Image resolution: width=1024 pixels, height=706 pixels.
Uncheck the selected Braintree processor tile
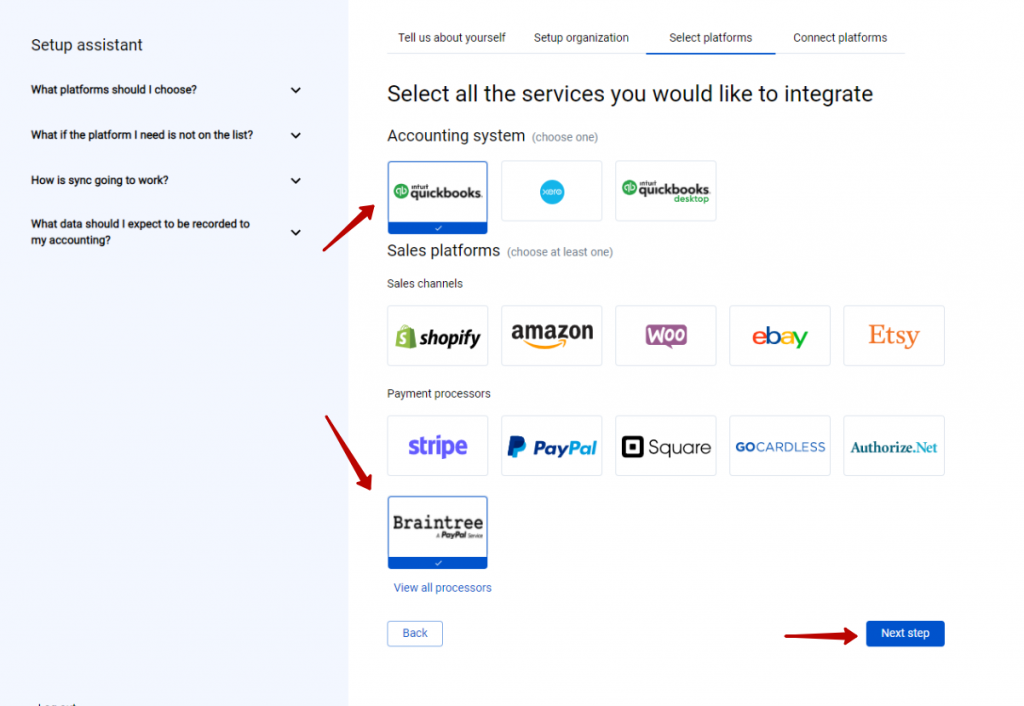pyautogui.click(x=438, y=532)
